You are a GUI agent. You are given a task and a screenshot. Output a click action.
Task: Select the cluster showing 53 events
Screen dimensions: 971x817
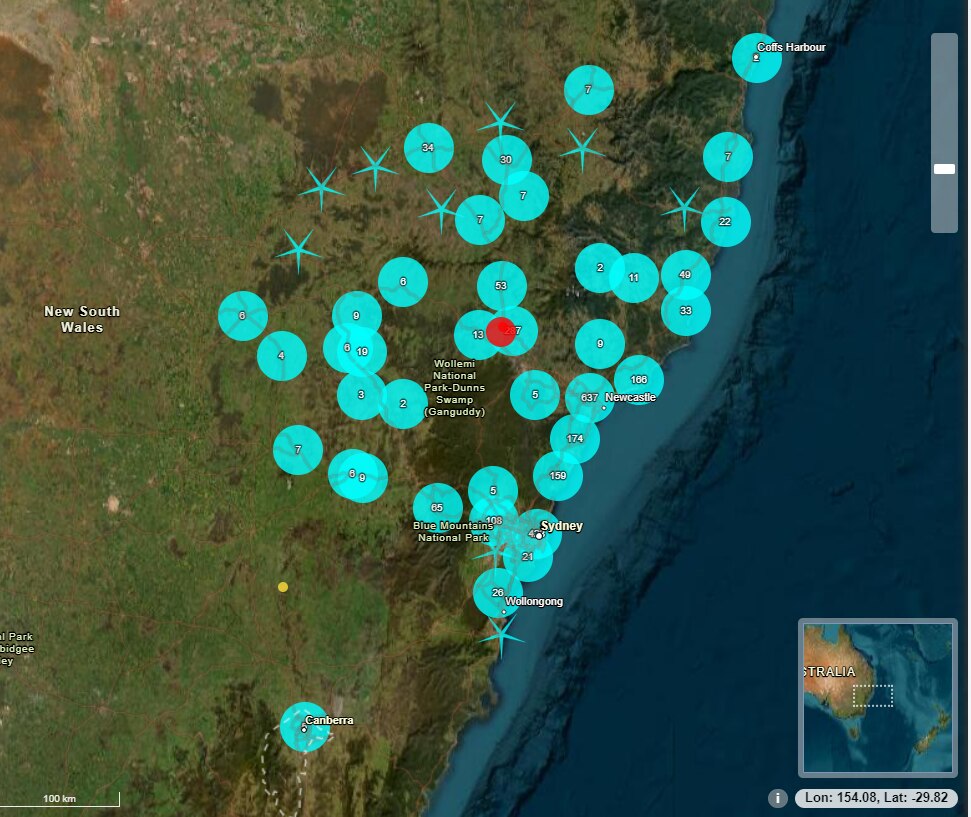[x=500, y=285]
